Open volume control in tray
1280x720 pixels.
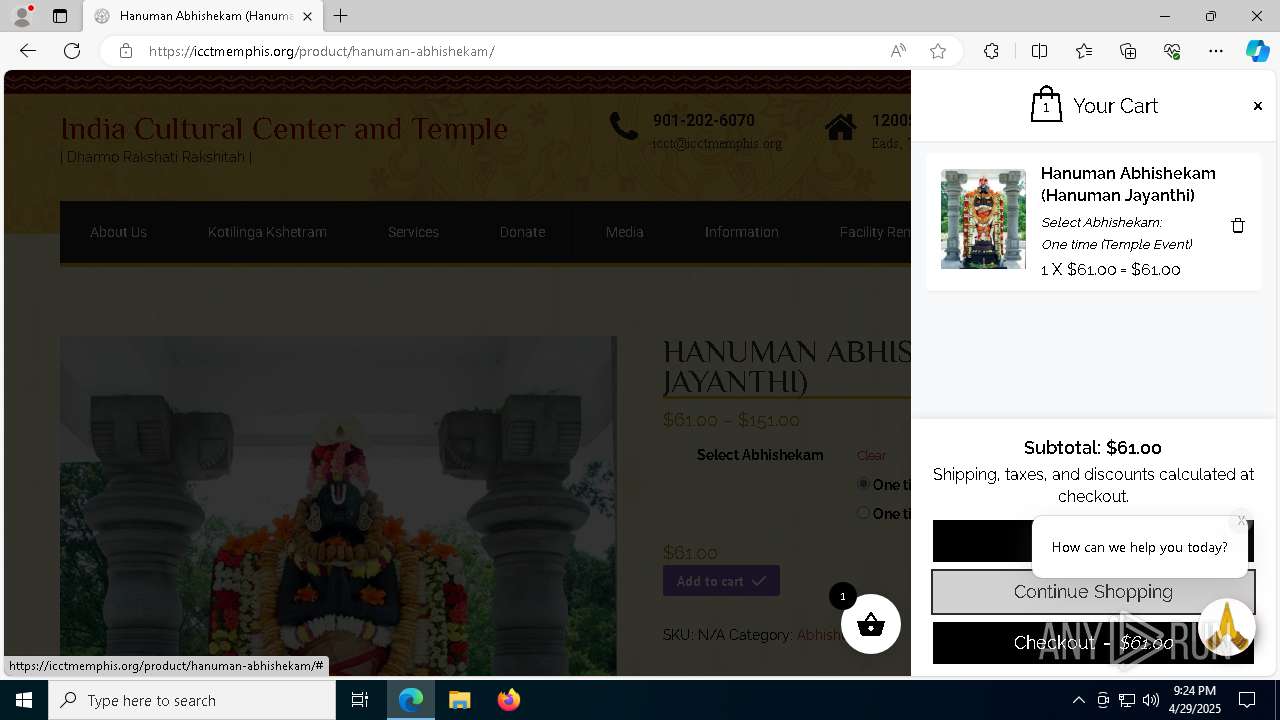[x=1150, y=700]
